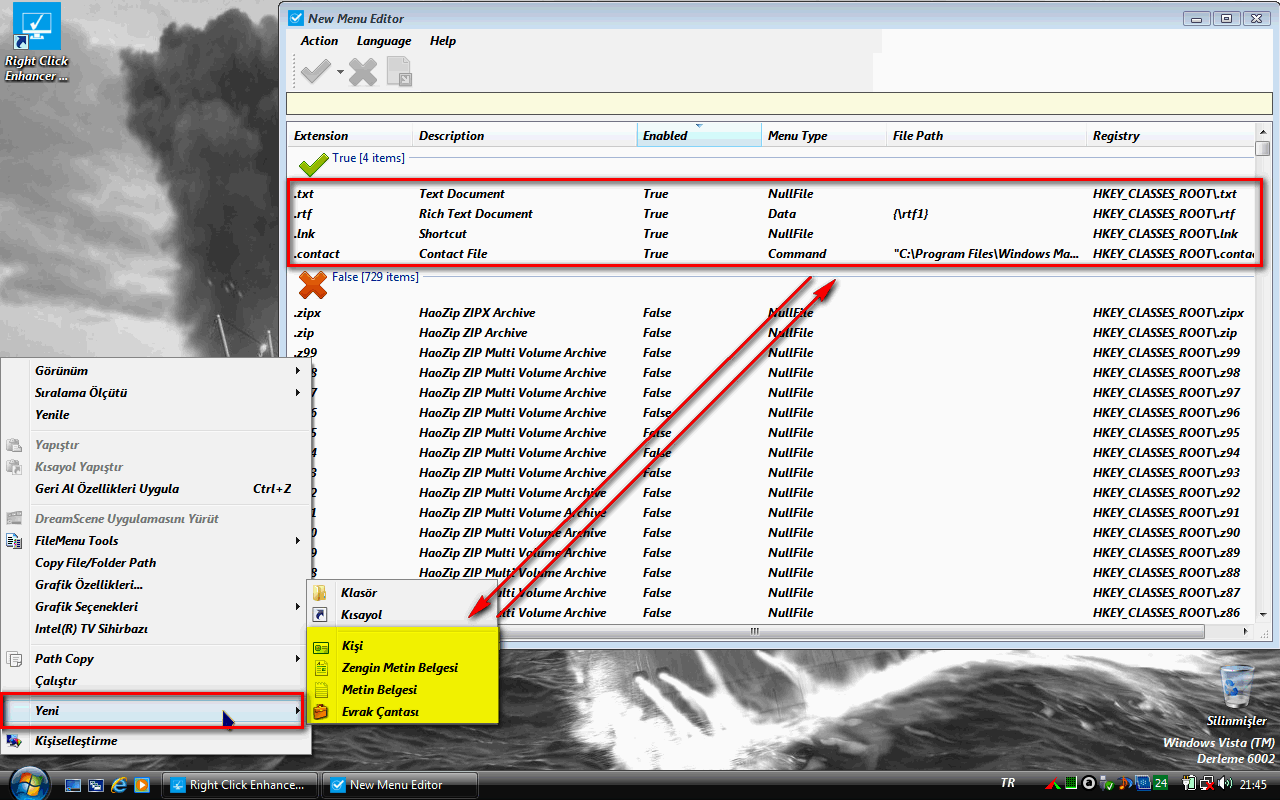The height and width of the screenshot is (800, 1280).
Task: Click the HKEY_CLASSES_ROOT\.z99 registry cell
Action: point(1166,353)
